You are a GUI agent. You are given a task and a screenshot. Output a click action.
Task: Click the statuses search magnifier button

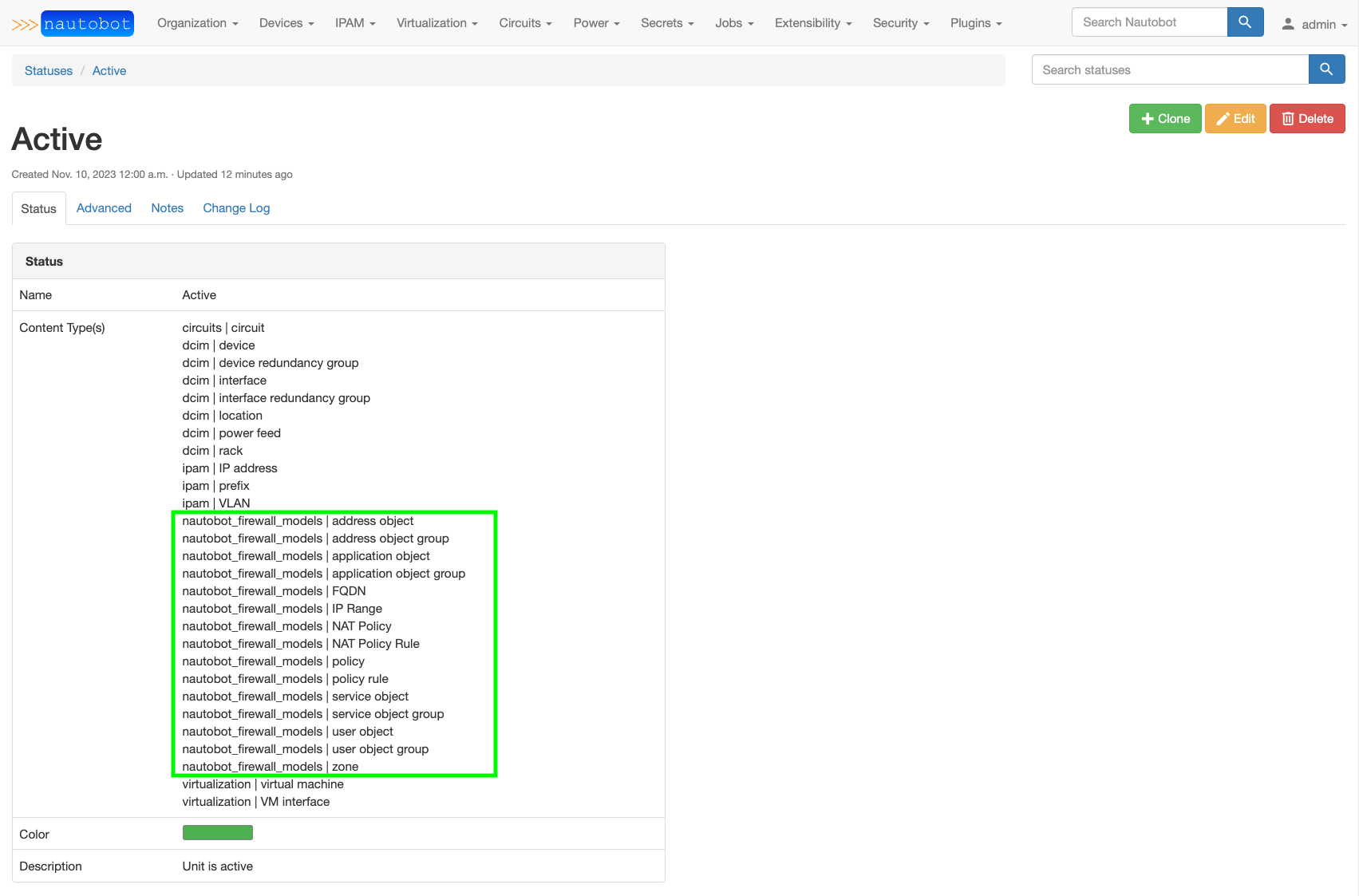pos(1326,69)
